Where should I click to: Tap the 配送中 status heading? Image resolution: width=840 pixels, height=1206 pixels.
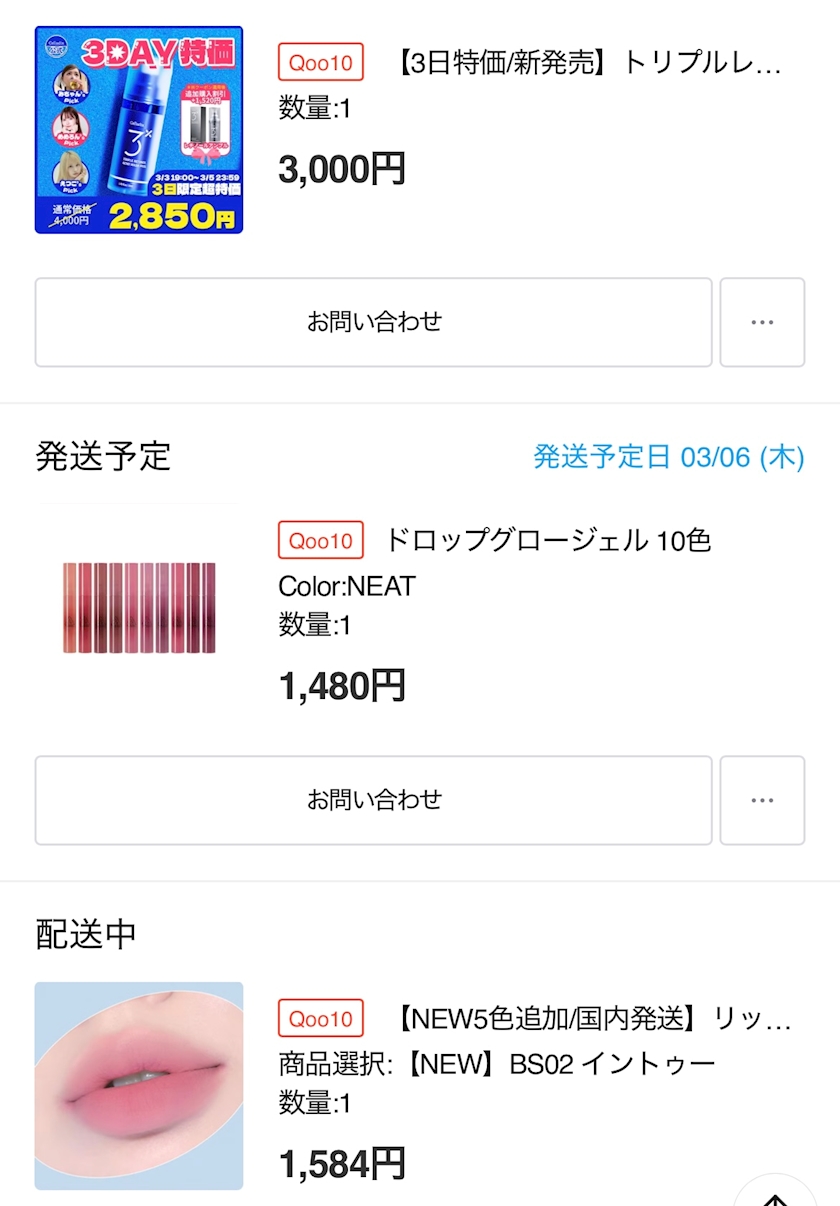point(86,934)
